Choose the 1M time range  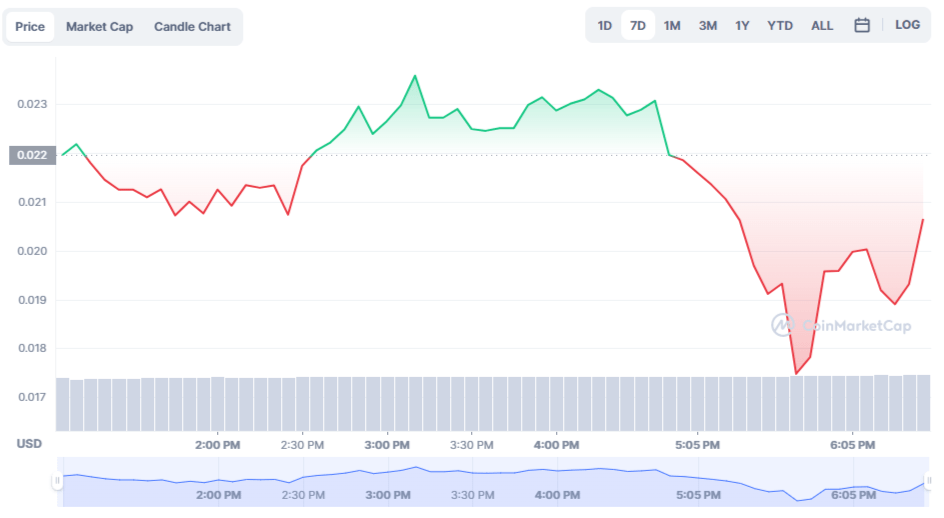click(672, 26)
